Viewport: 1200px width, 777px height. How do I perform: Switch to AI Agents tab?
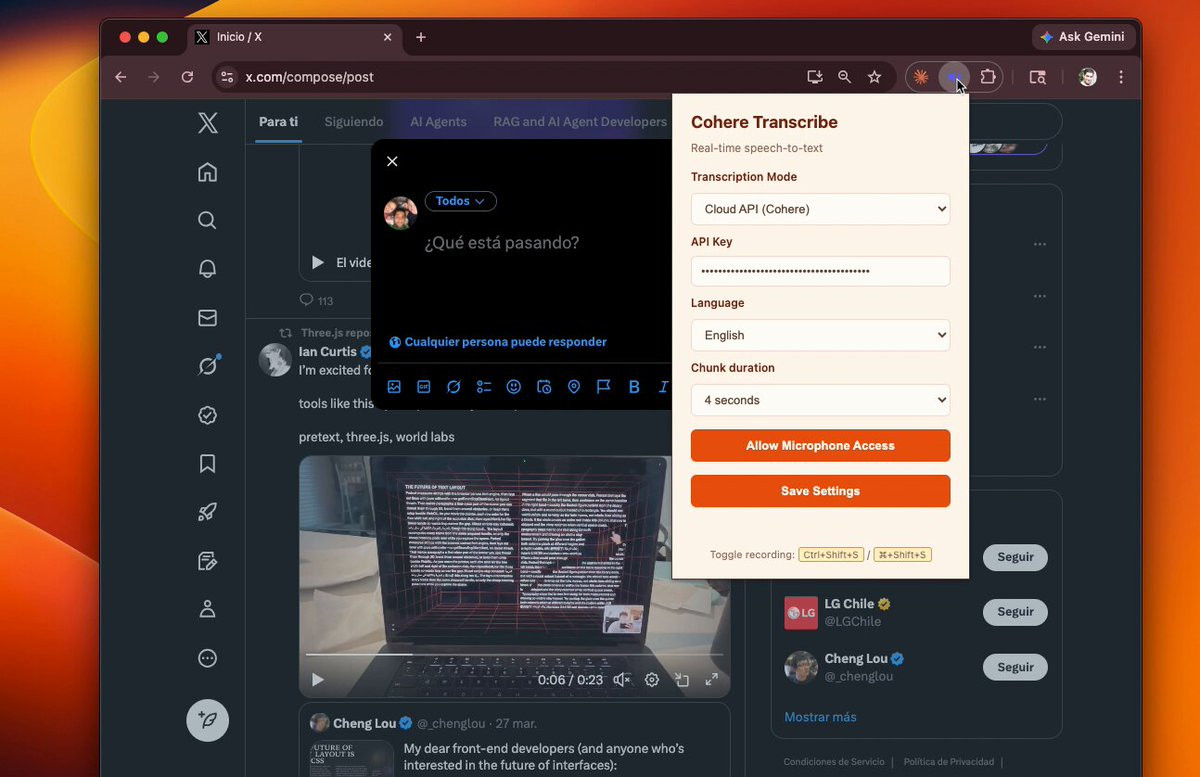438,122
